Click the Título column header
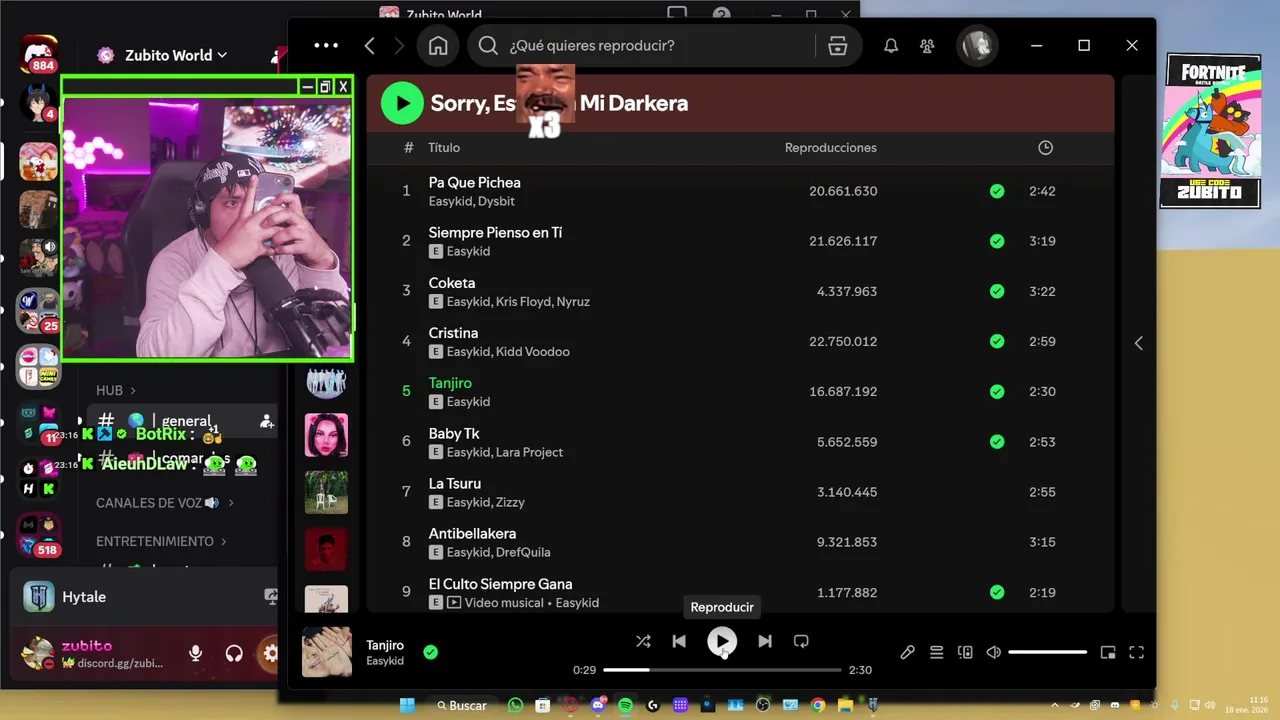 444,147
